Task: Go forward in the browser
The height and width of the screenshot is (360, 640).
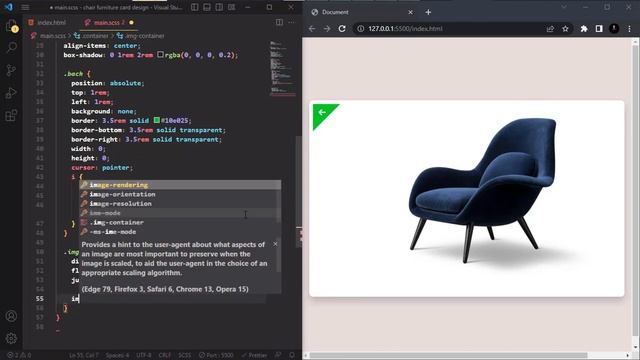Action: coord(327,29)
